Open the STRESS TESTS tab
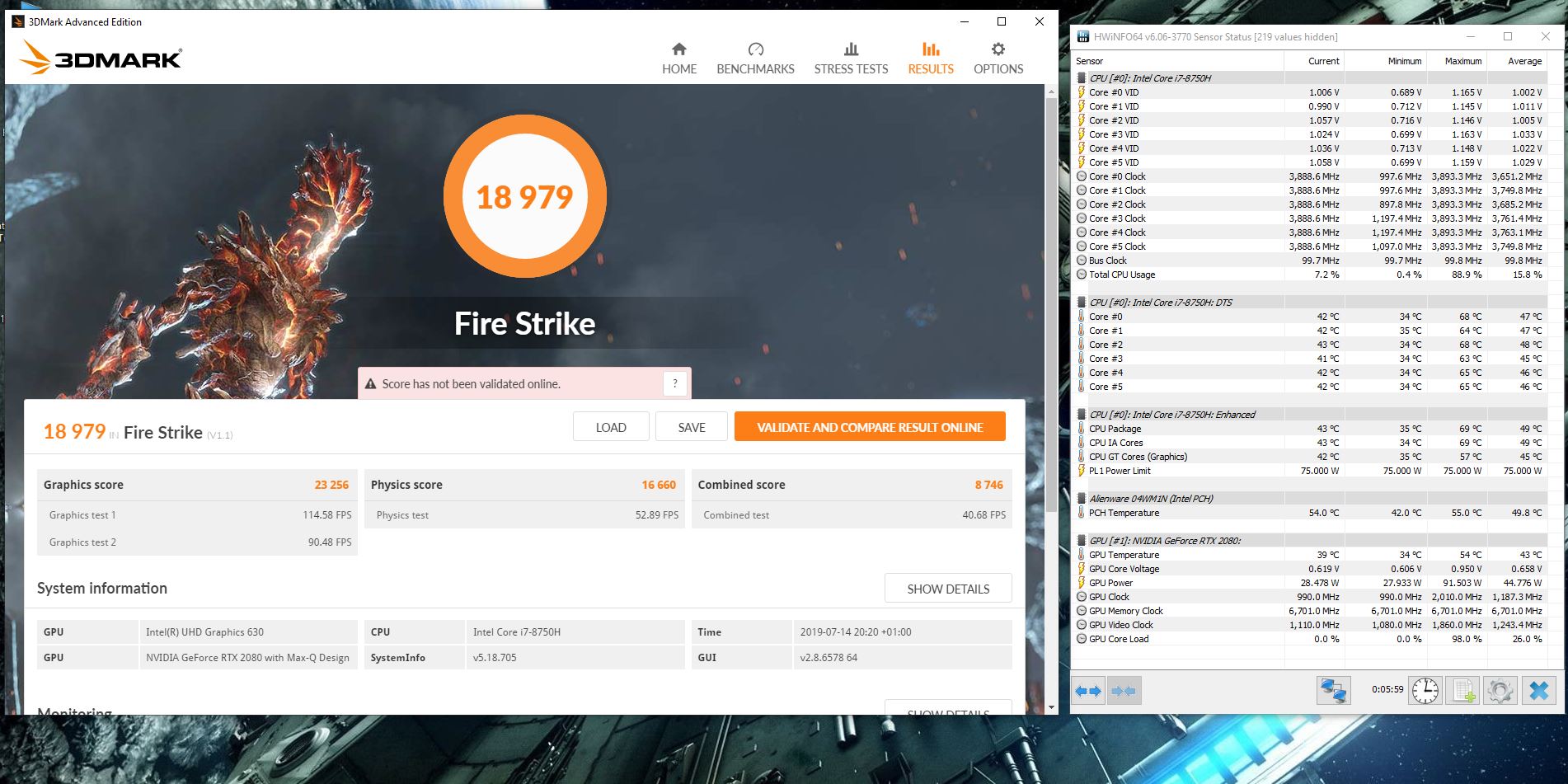1568x784 pixels. tap(851, 59)
